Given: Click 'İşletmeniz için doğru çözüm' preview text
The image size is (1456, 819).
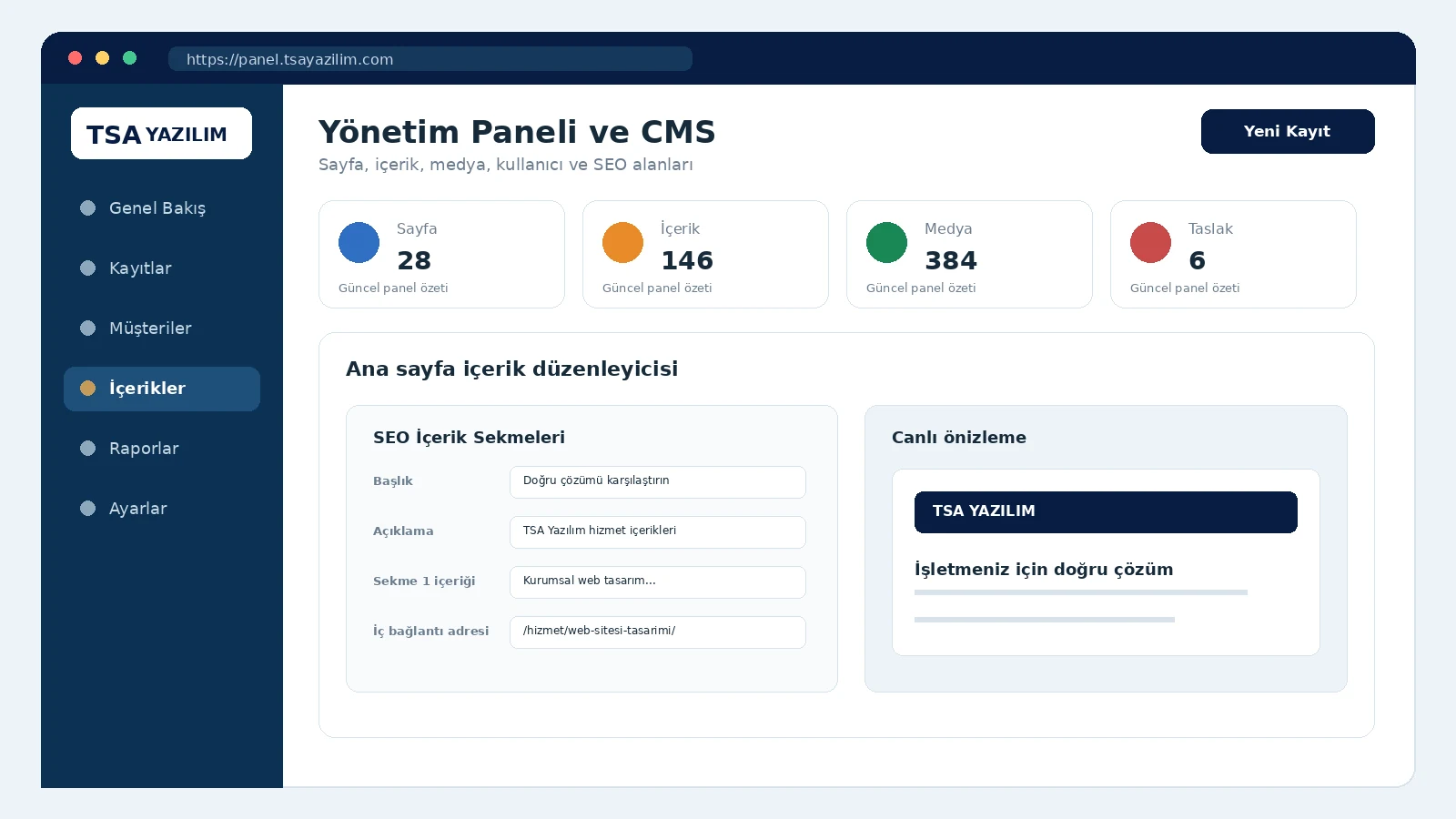Looking at the screenshot, I should [1044, 570].
